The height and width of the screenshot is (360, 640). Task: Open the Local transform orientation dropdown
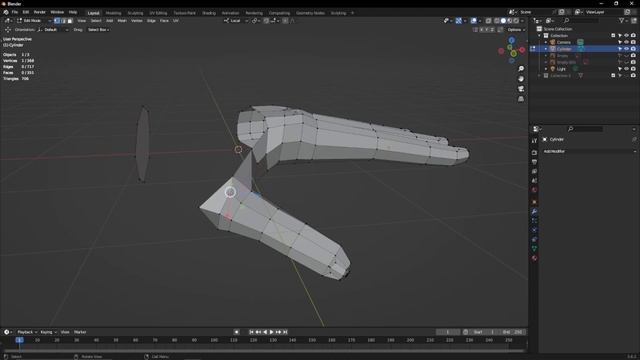(x=236, y=21)
